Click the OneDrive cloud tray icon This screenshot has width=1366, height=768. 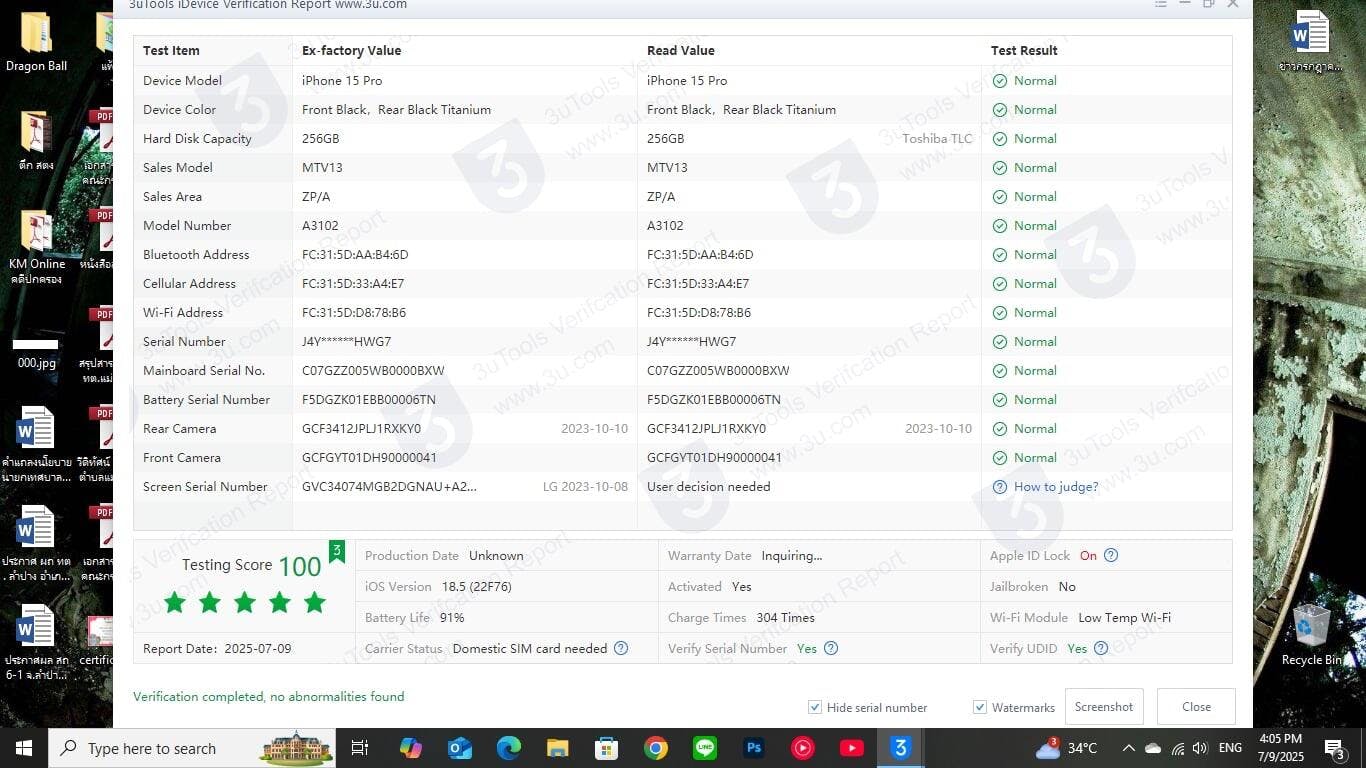(1153, 748)
